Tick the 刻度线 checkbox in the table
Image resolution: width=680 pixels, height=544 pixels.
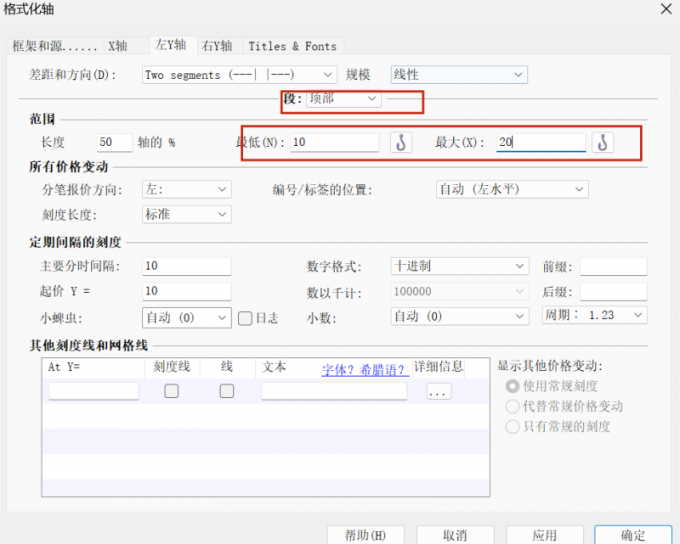172,391
